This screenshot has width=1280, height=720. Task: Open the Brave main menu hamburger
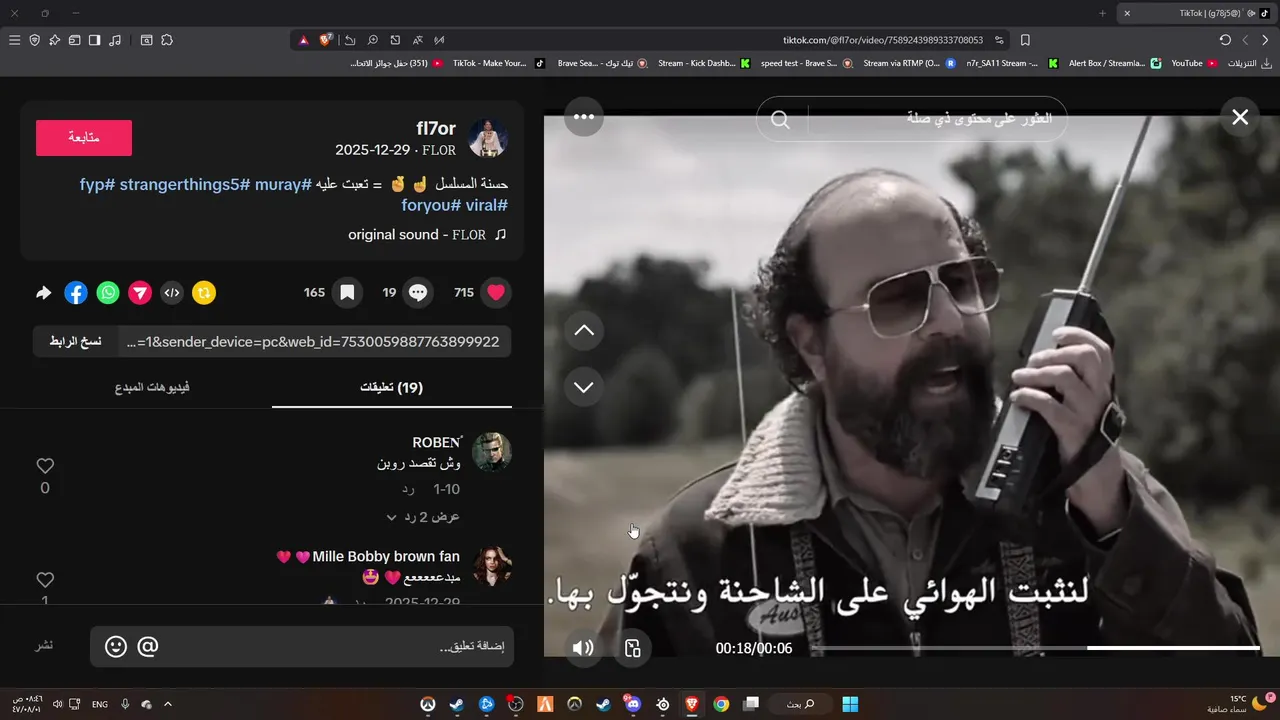point(14,40)
